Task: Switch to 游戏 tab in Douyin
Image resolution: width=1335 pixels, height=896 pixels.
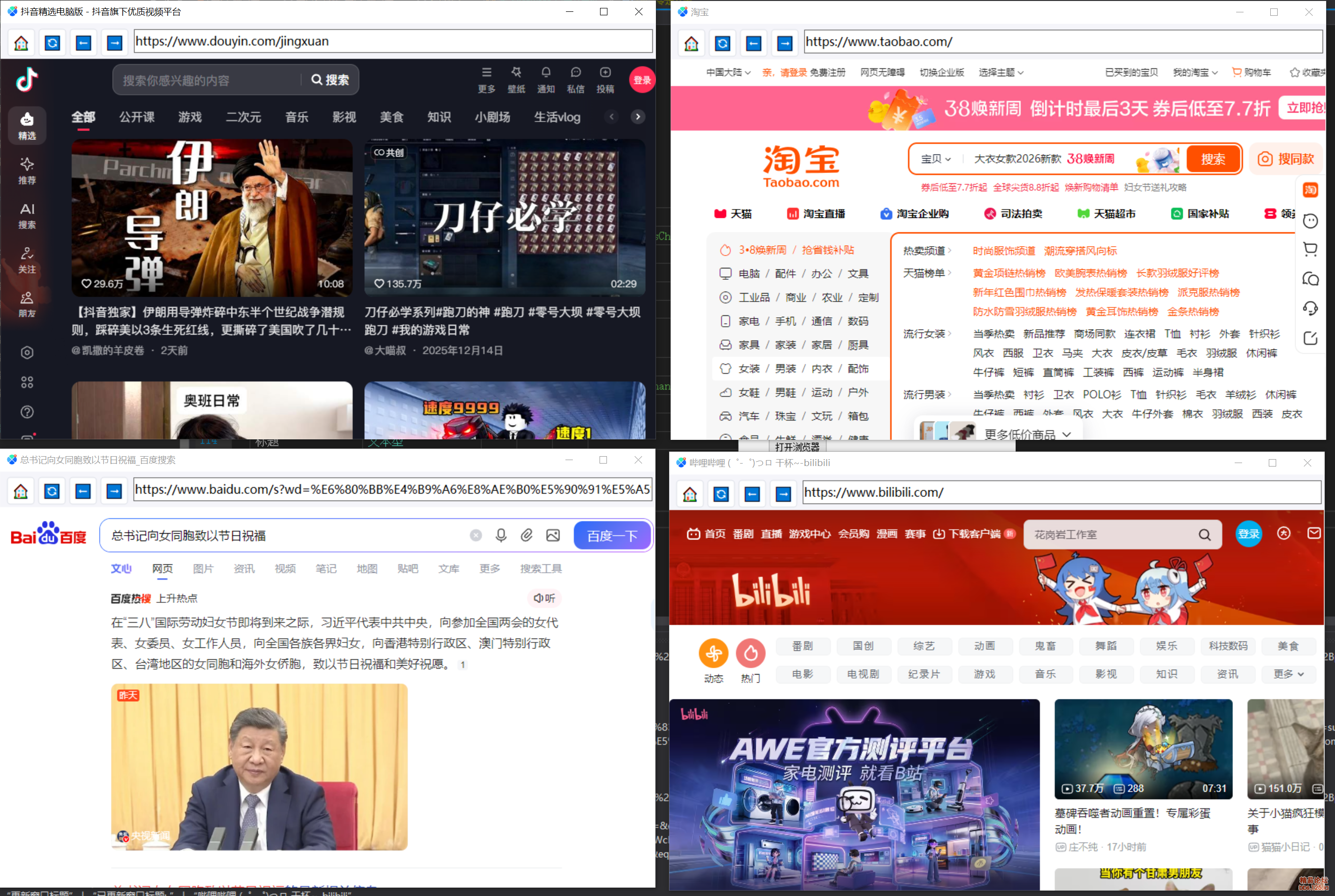Action: click(190, 117)
